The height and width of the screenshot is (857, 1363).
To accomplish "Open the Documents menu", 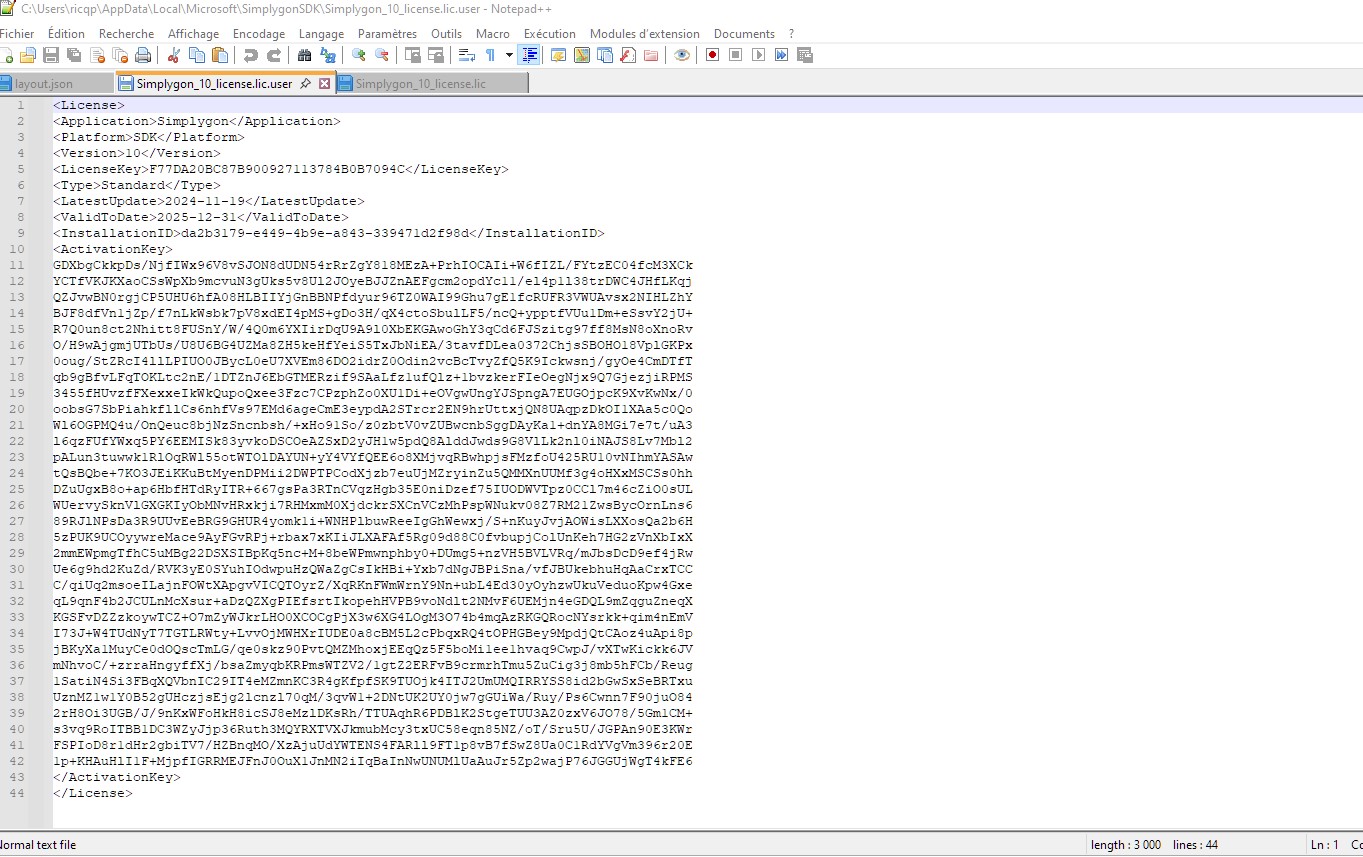I will (x=744, y=34).
